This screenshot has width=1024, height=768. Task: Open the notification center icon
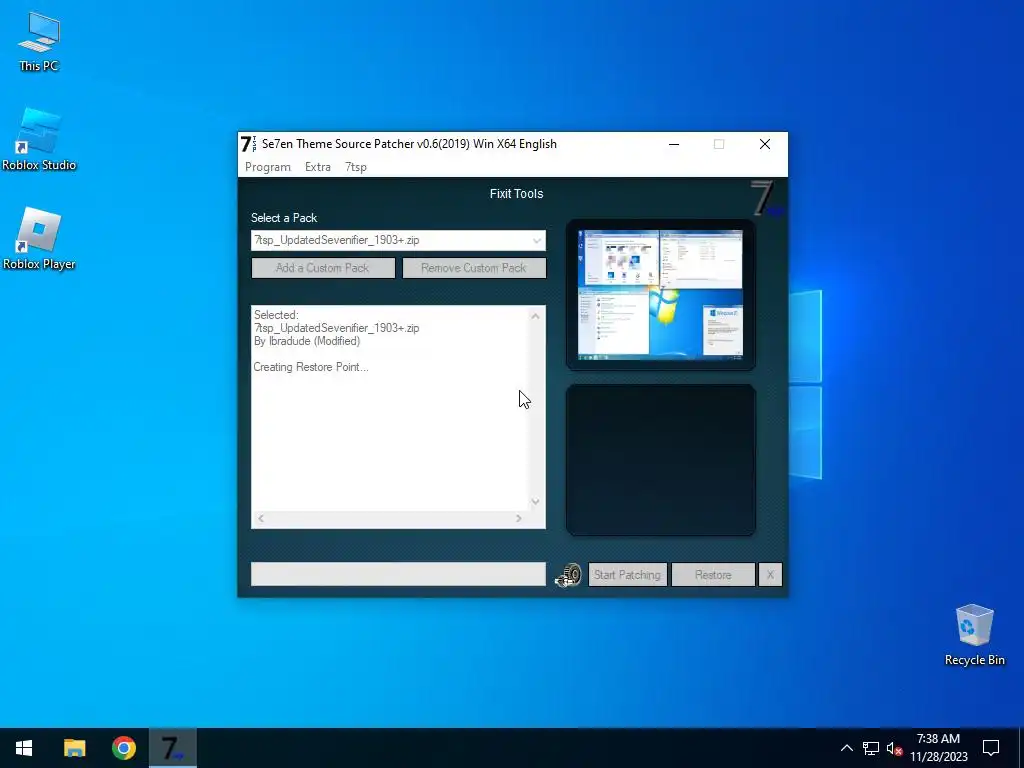tap(991, 748)
